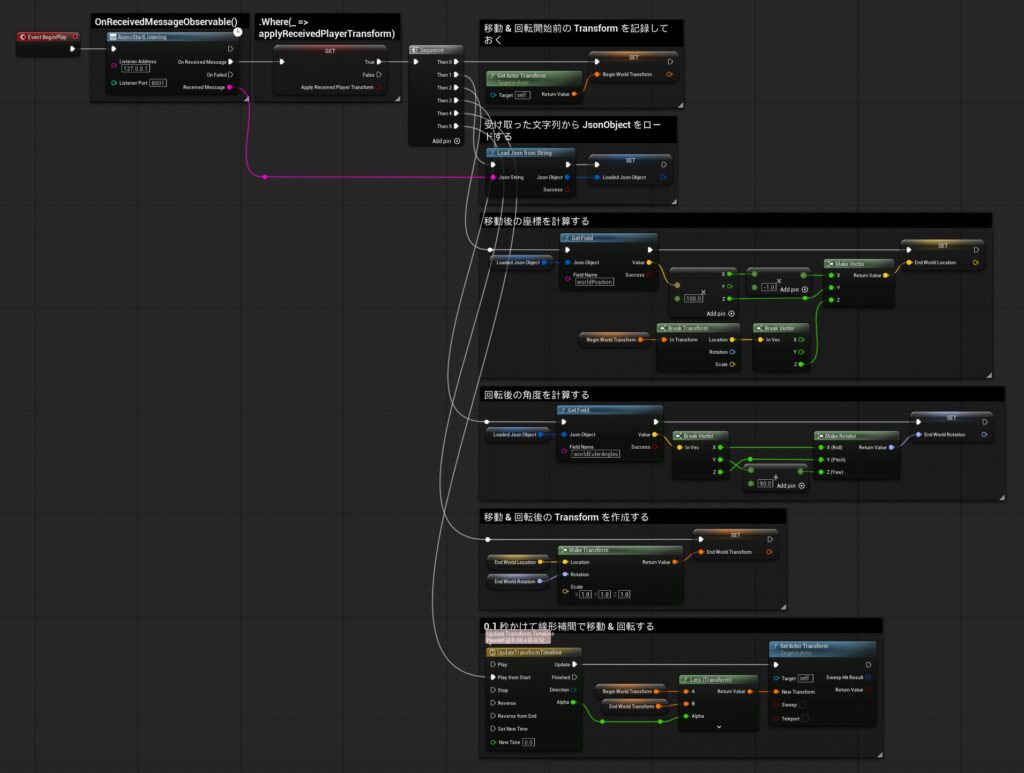
Task: Click the Event BeginPlay node icon
Action: pos(24,36)
